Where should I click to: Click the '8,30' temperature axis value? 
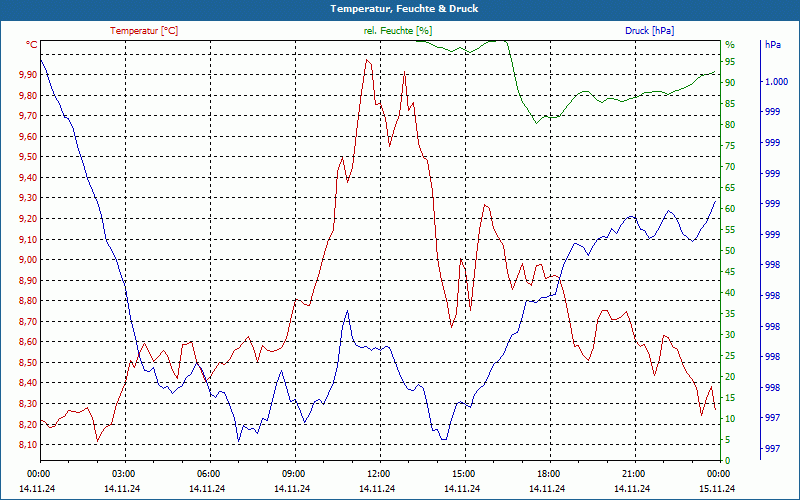tap(29, 404)
